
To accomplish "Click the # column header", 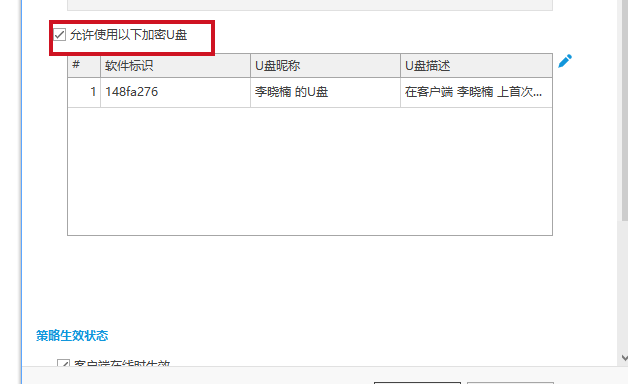I will (84, 66).
